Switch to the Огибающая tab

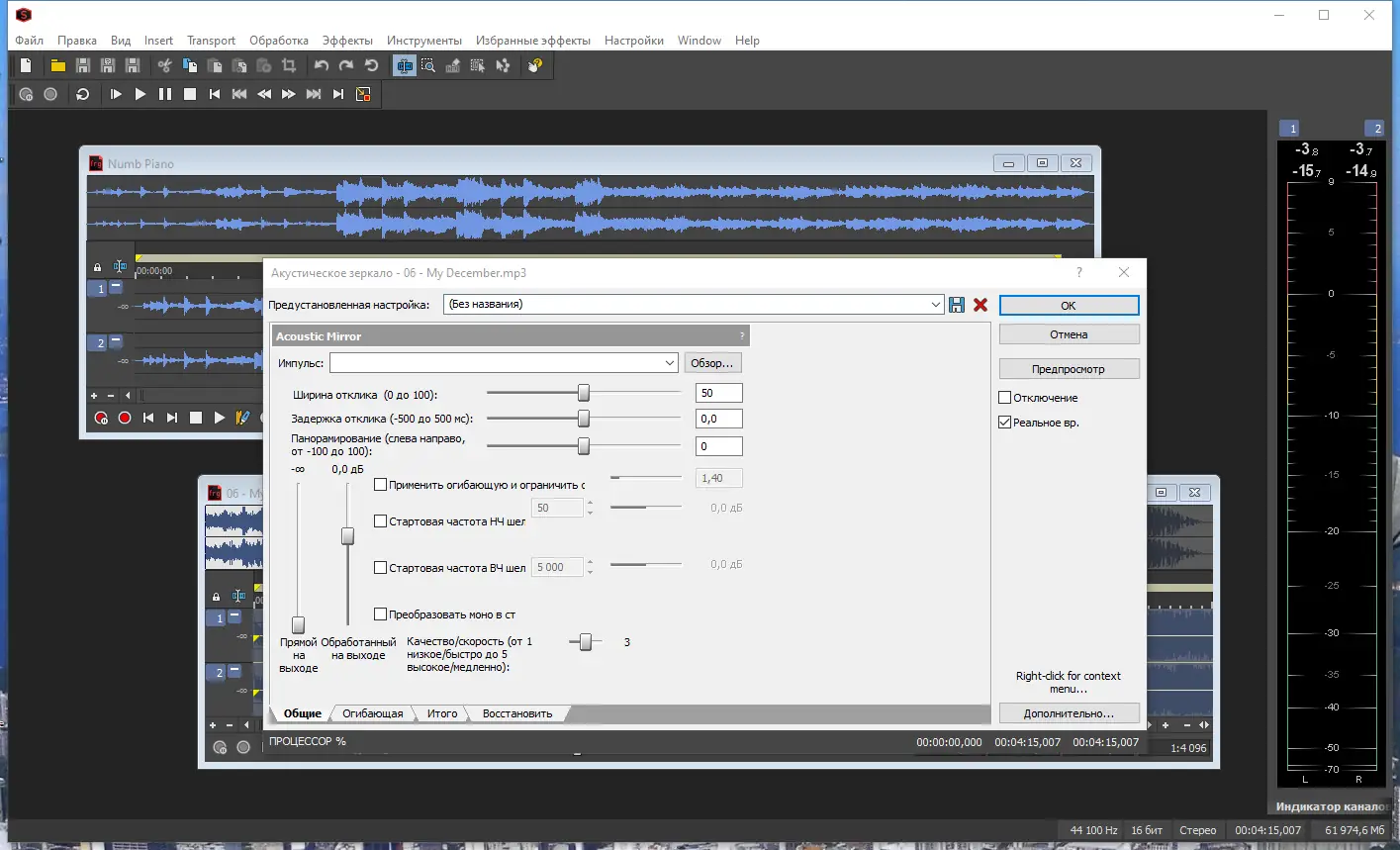pos(372,713)
